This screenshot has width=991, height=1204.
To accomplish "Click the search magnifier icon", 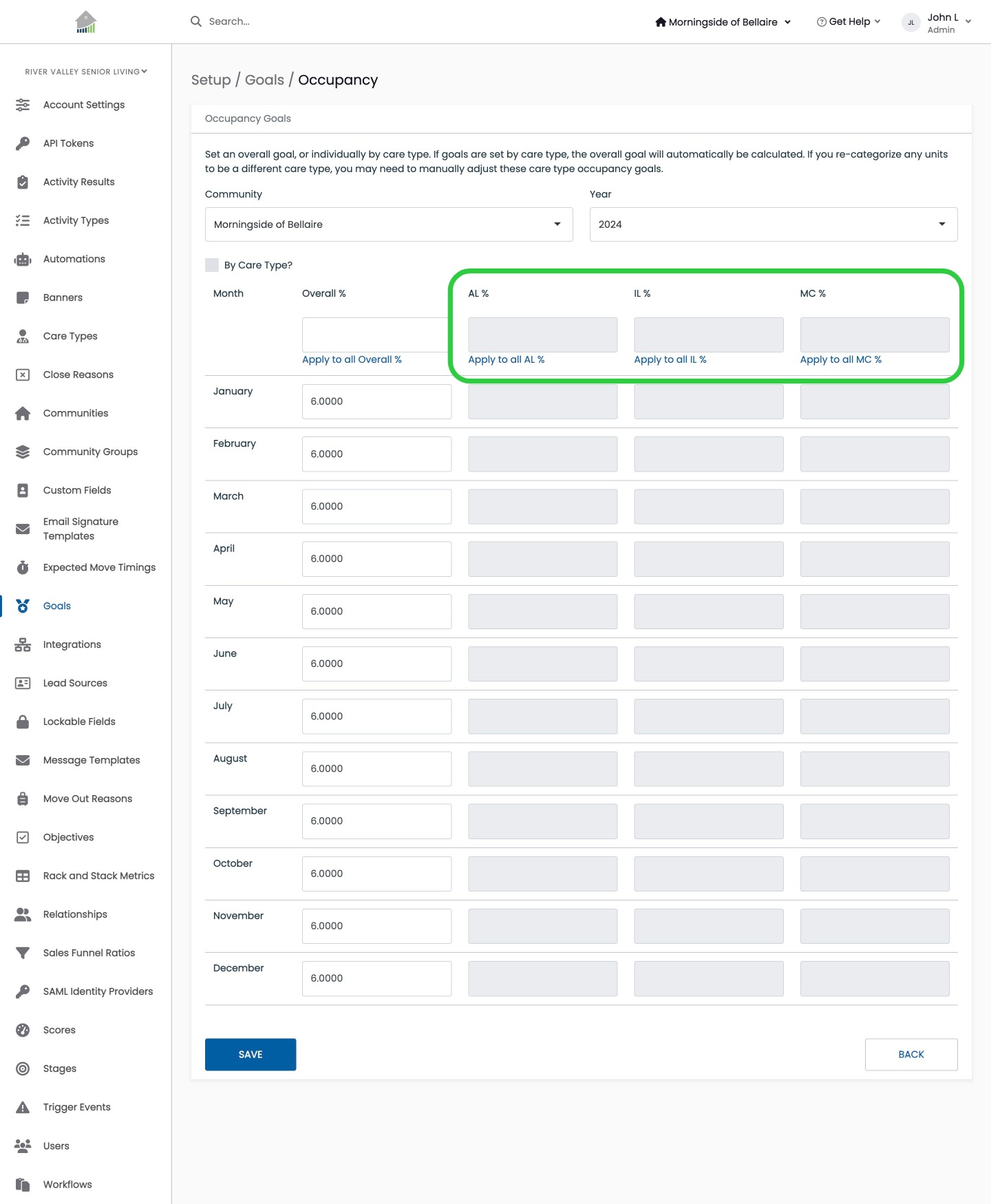I will pyautogui.click(x=196, y=21).
